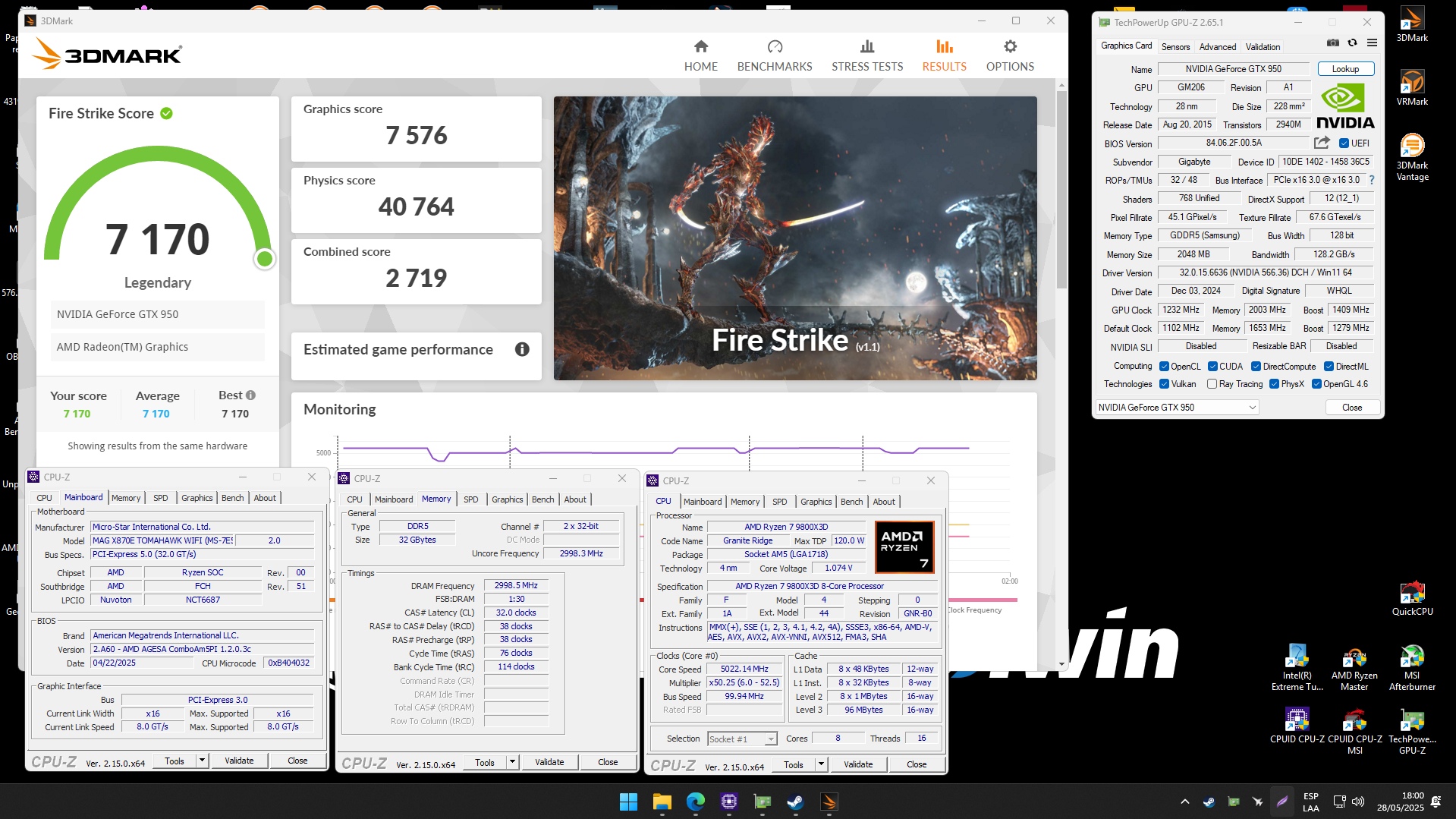The width and height of the screenshot is (1456, 819).
Task: Click the 3DMark results vertical scrollbar
Action: click(1061, 190)
